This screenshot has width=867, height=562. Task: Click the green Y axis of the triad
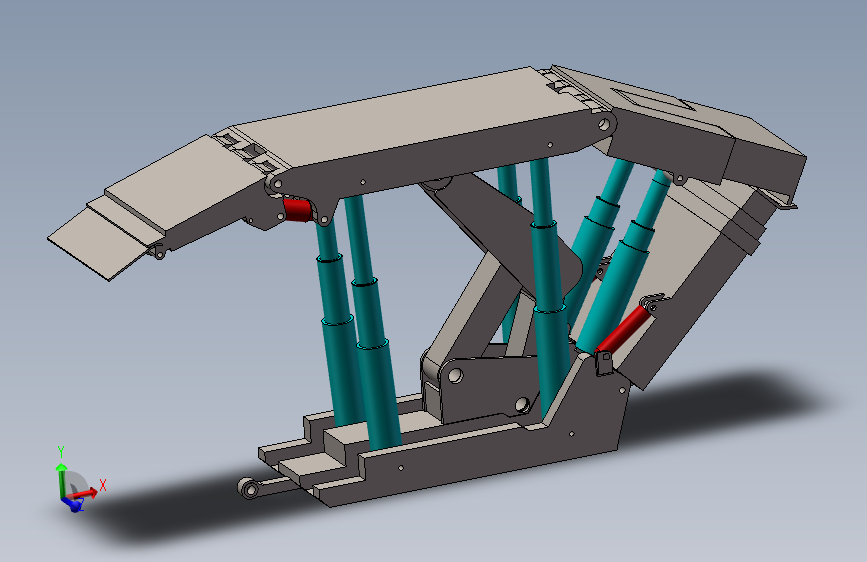click(x=61, y=480)
